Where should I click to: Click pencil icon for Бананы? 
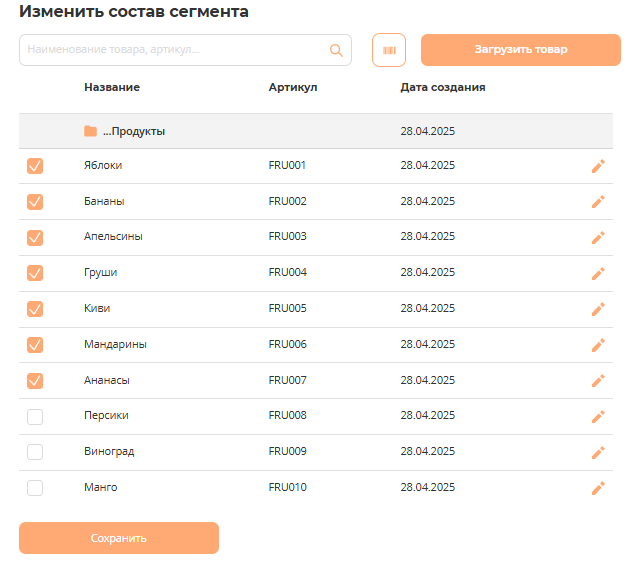point(598,202)
